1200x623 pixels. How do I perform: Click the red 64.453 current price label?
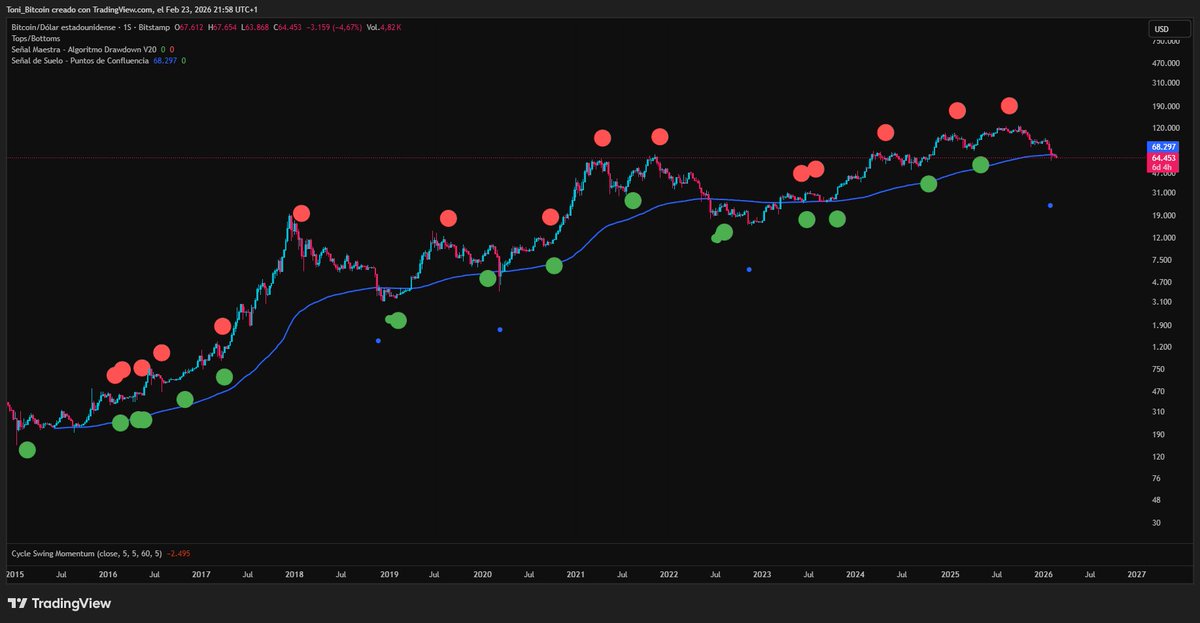1163,158
